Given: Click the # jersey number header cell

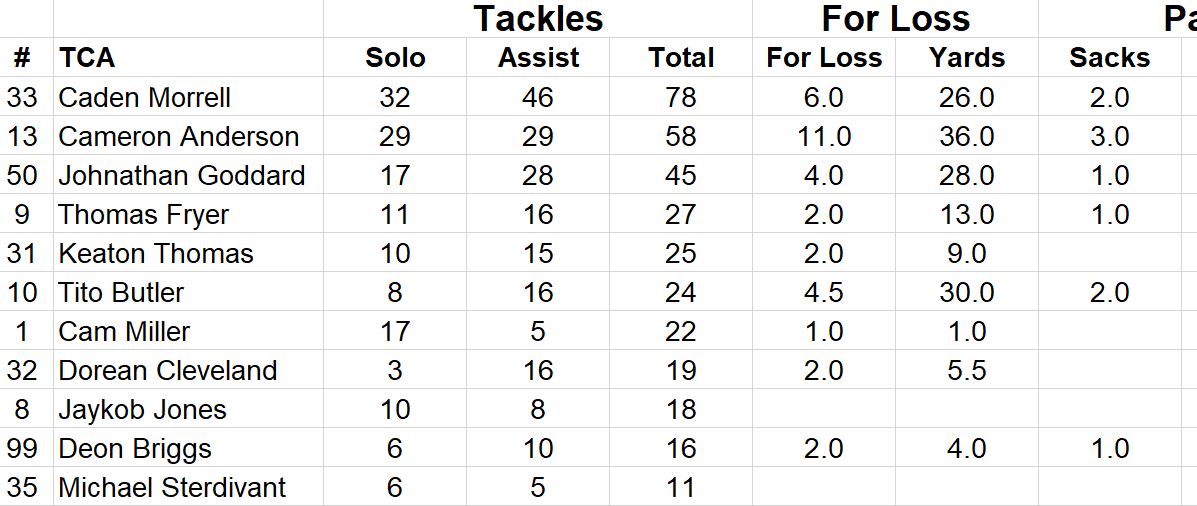Looking at the screenshot, I should (x=21, y=58).
